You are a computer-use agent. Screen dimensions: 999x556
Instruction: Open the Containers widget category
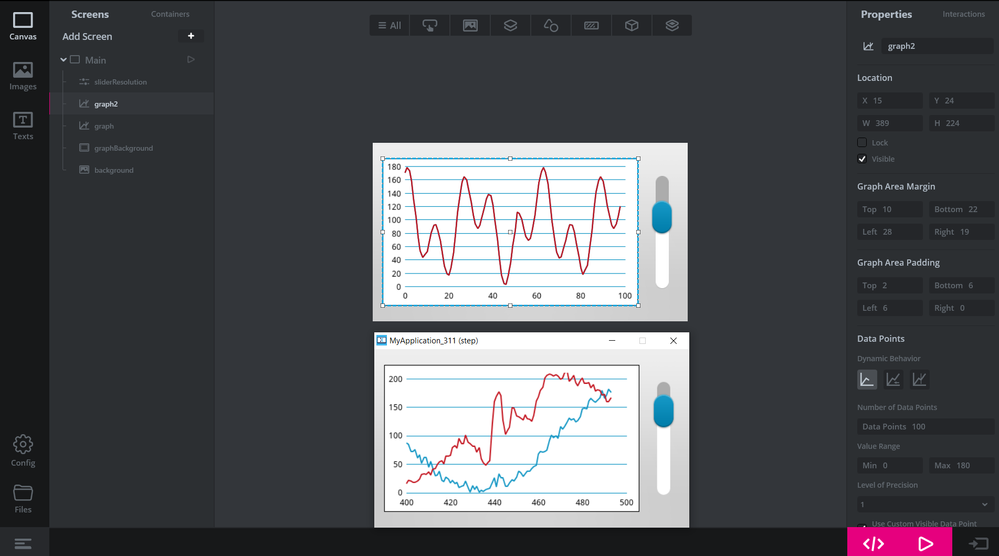tap(510, 25)
